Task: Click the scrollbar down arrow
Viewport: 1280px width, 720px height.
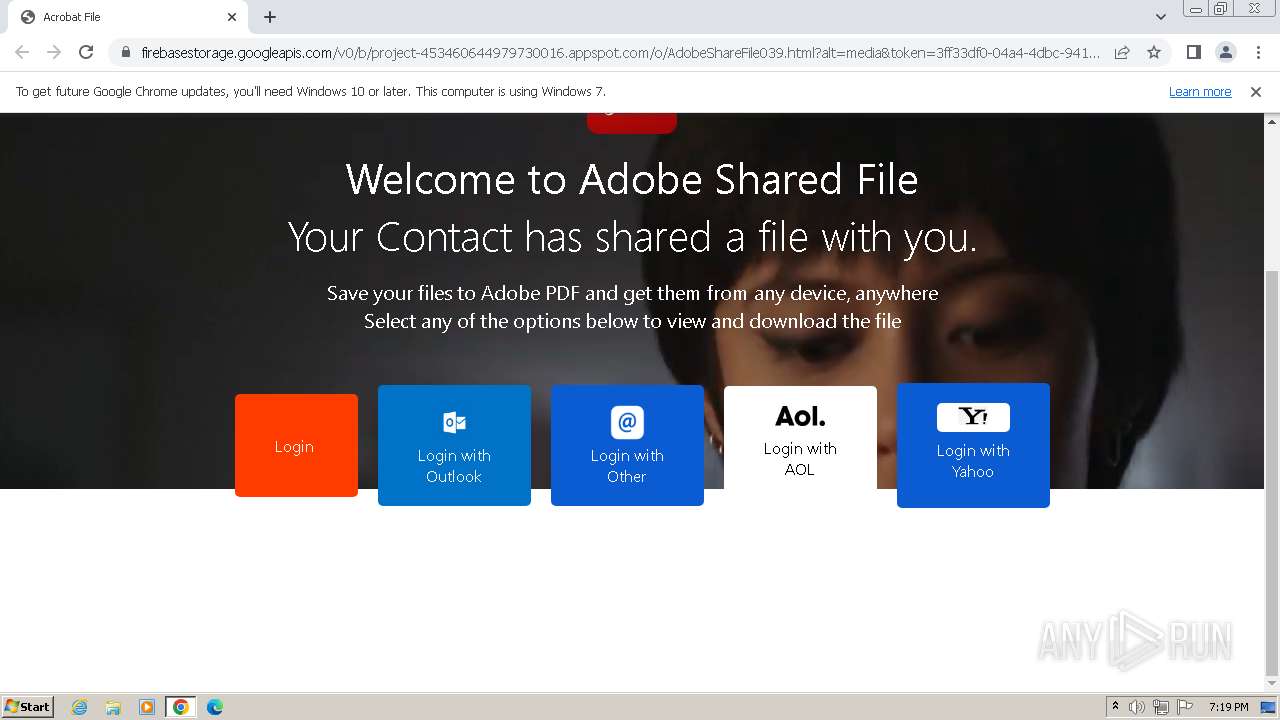Action: (1272, 684)
